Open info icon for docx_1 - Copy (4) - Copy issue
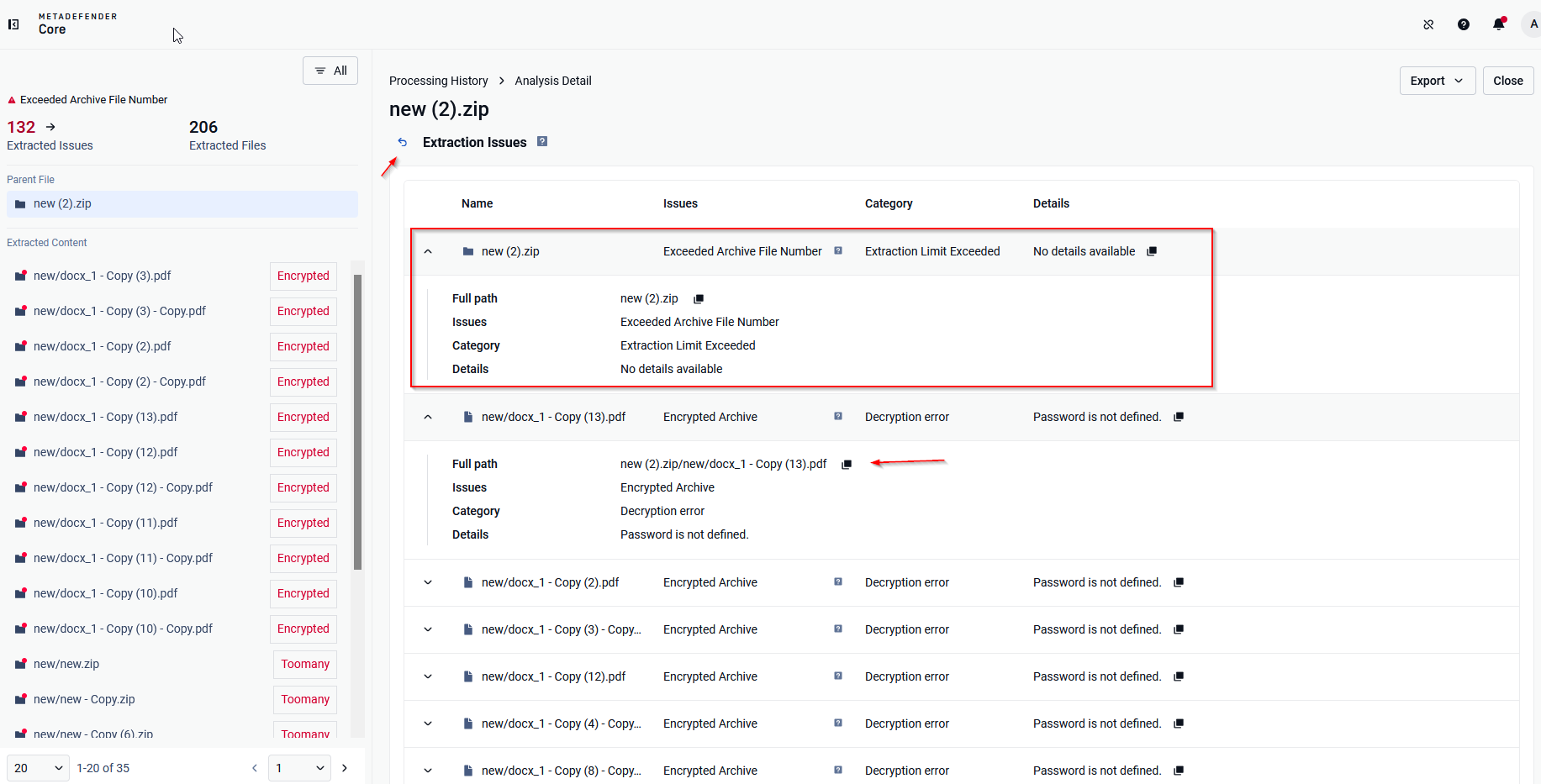1541x784 pixels. [x=838, y=723]
